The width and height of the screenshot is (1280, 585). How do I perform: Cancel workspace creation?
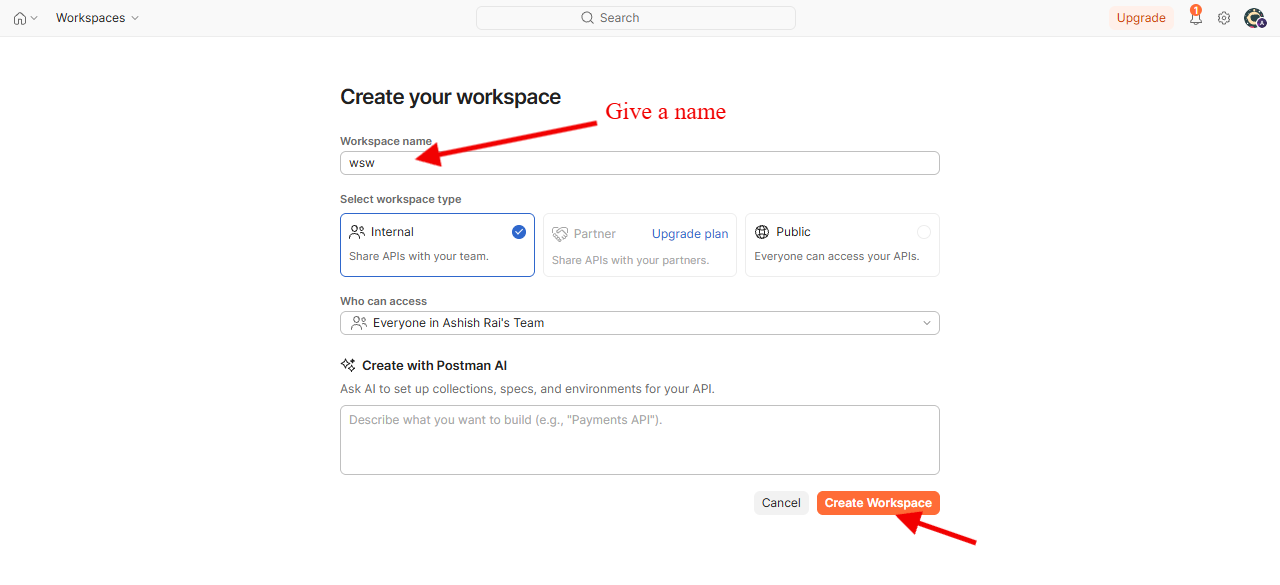click(781, 503)
